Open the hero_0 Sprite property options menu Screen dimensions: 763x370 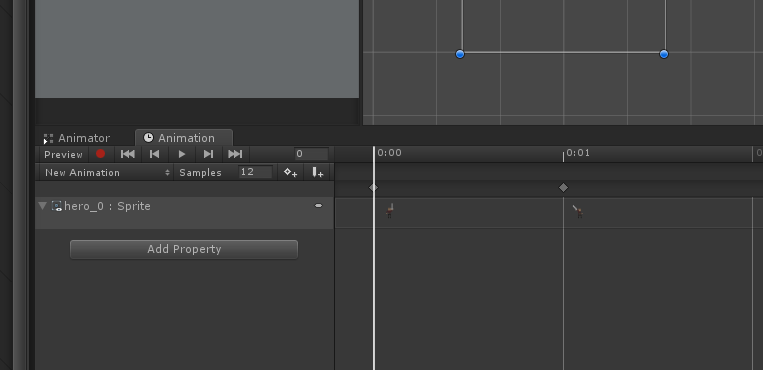click(318, 206)
